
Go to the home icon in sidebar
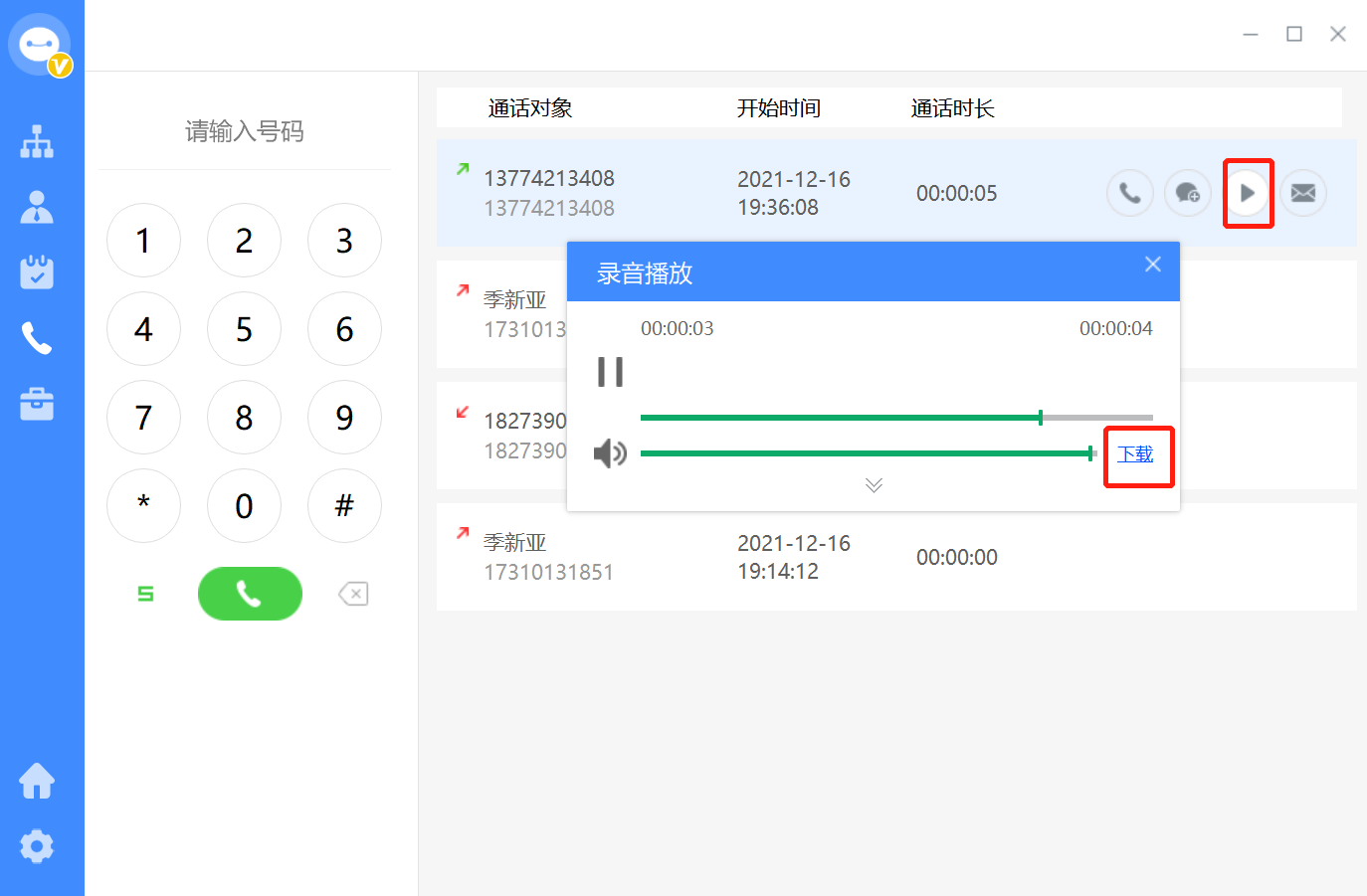click(x=37, y=781)
